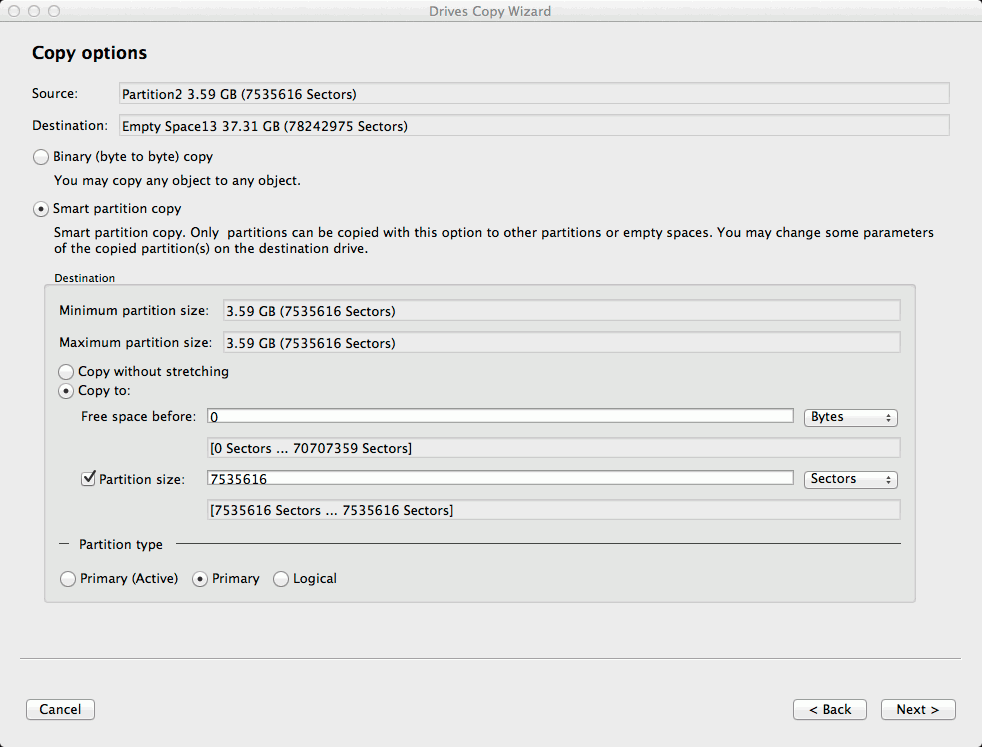
Task: Set partition type to Primary (Active)
Action: coord(68,579)
